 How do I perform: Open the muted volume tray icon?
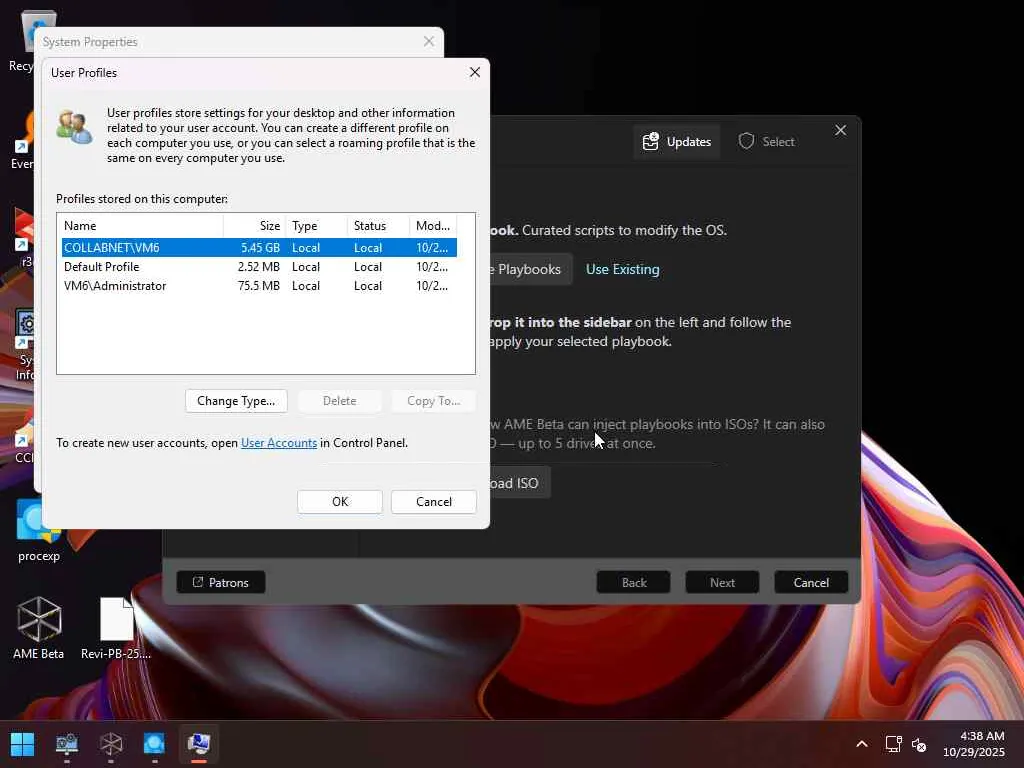919,744
